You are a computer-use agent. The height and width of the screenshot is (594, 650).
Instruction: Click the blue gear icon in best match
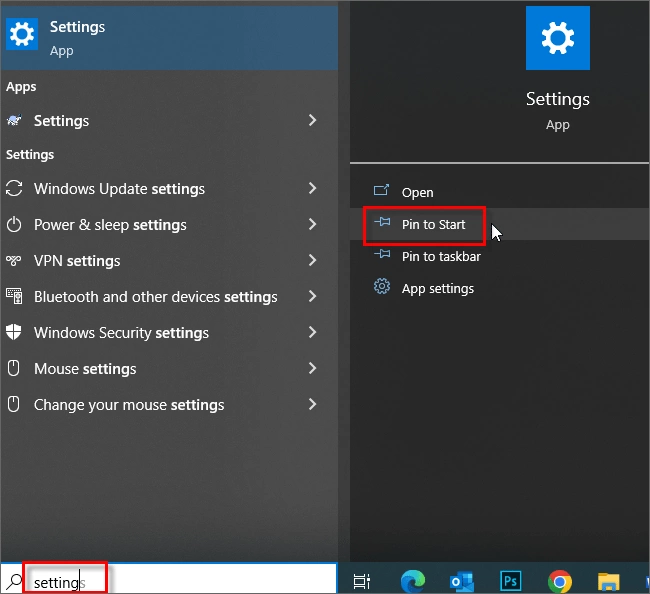(x=22, y=34)
